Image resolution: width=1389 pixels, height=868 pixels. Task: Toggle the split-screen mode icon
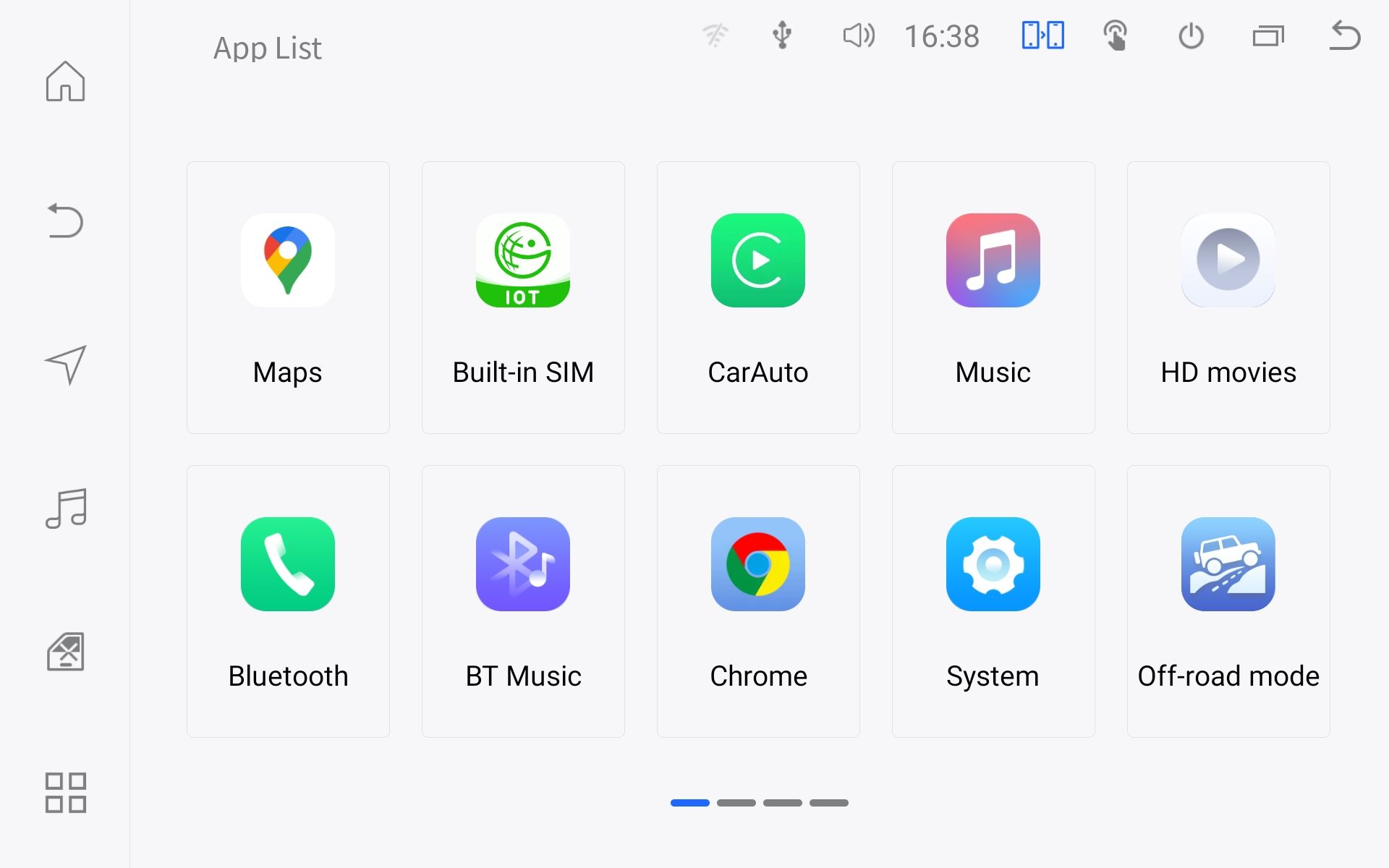tap(1042, 35)
